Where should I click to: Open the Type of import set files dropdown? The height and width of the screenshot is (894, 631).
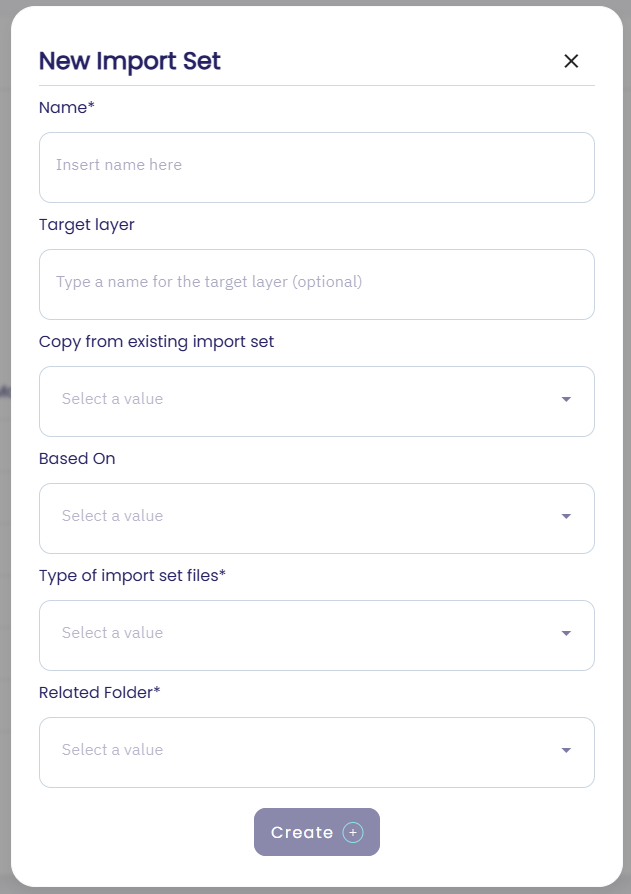point(300,634)
